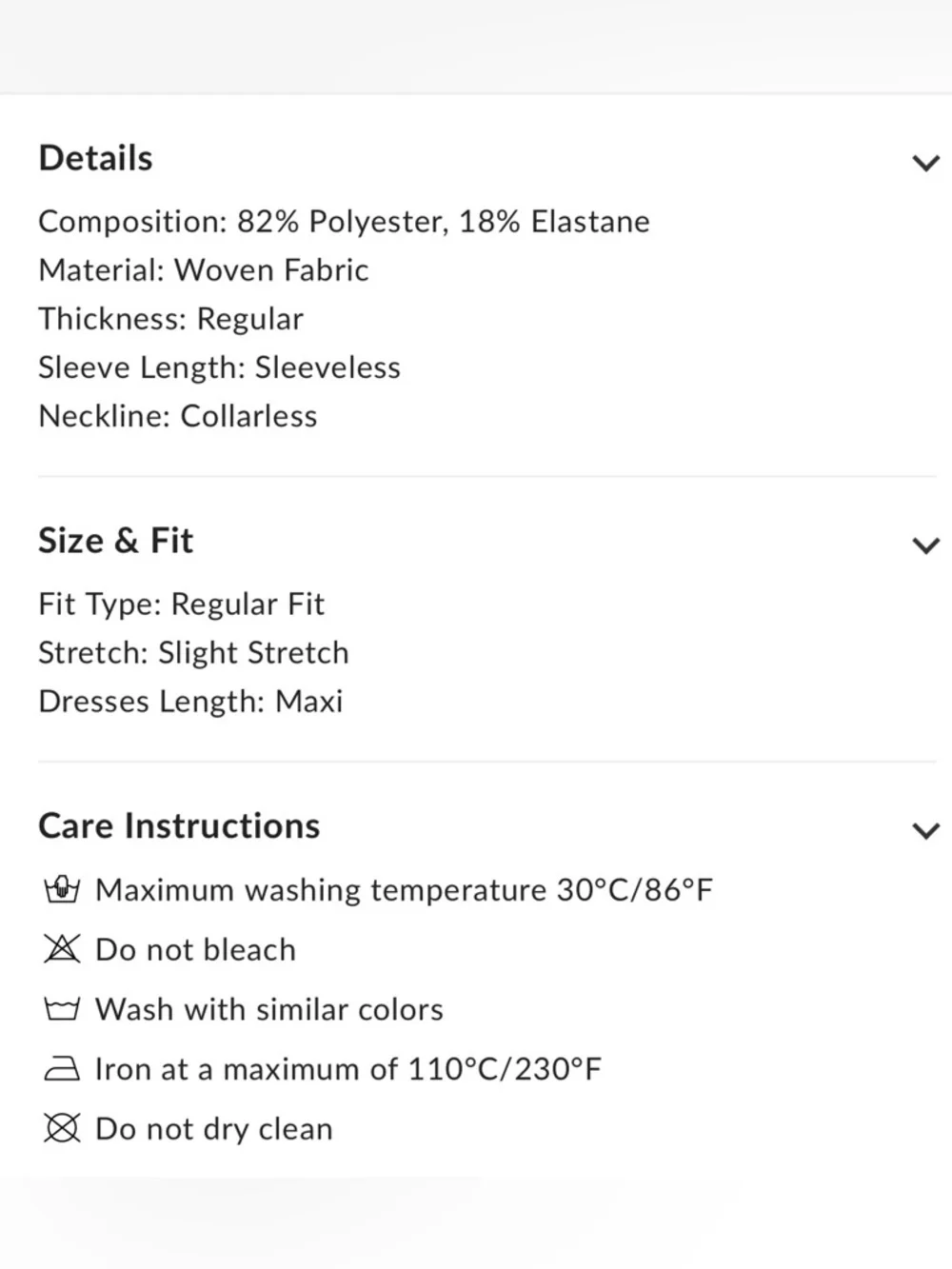Select the Care Instructions heading
Screen dimensions: 952x1269
coord(179,825)
